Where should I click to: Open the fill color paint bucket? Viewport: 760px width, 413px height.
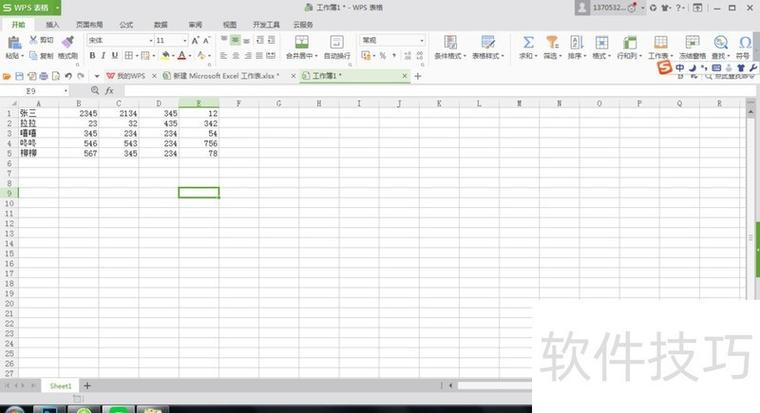[x=165, y=56]
